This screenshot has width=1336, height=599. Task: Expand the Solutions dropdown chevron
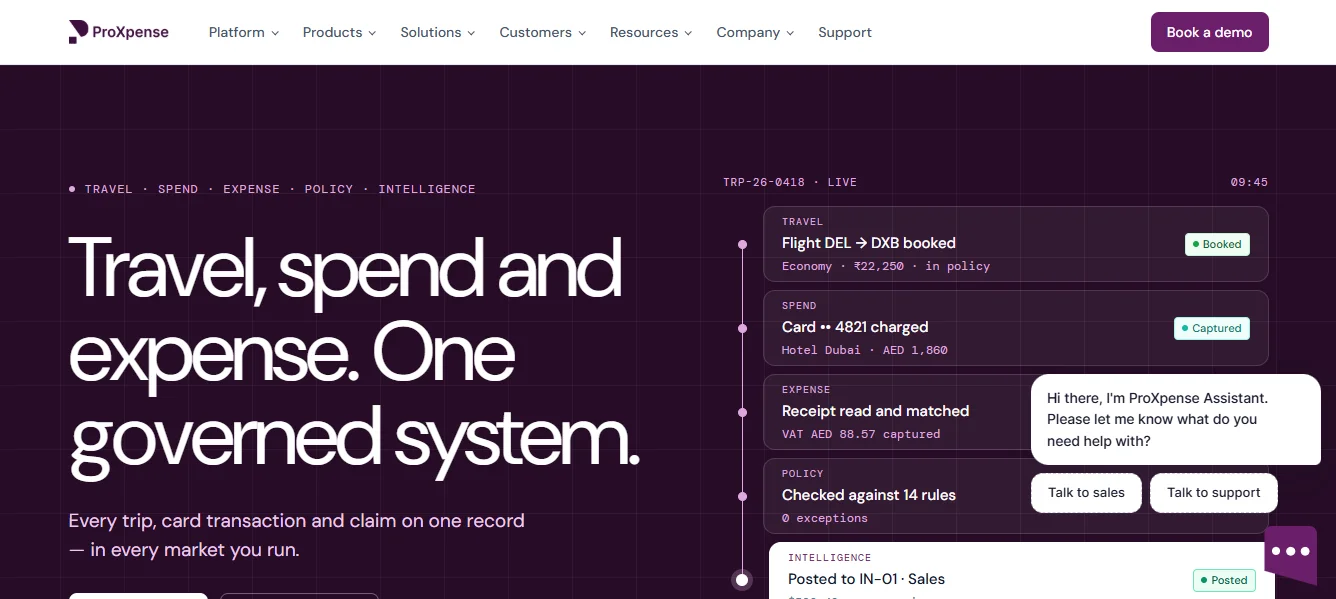coord(471,33)
